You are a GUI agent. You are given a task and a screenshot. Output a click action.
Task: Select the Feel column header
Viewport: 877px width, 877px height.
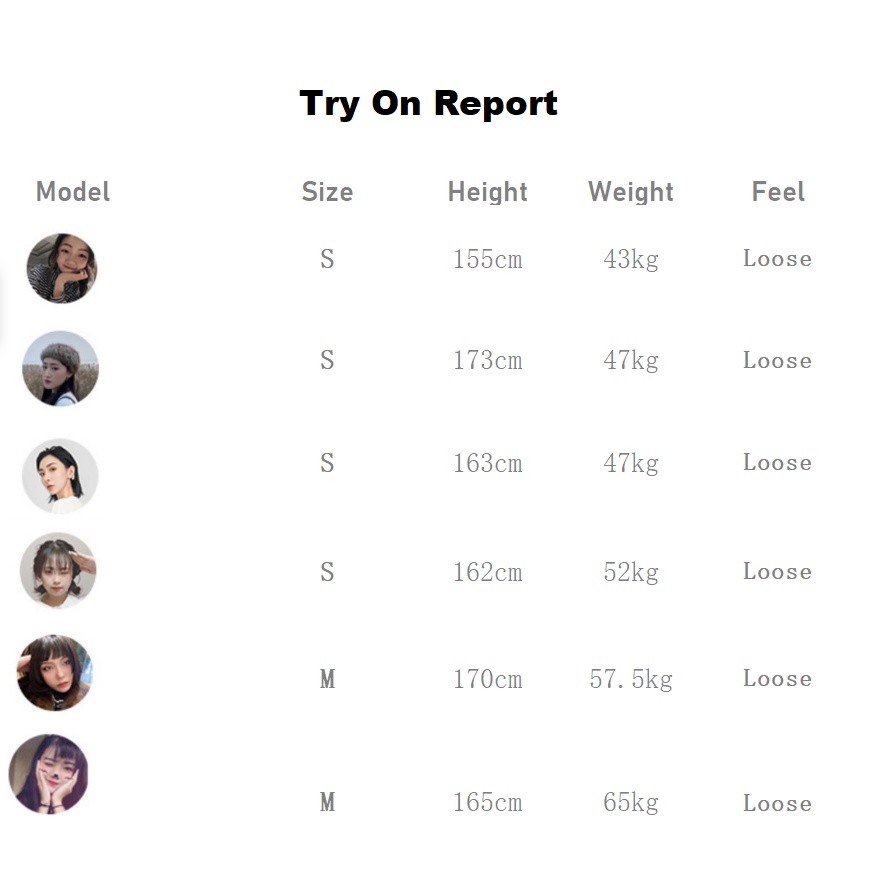click(778, 192)
